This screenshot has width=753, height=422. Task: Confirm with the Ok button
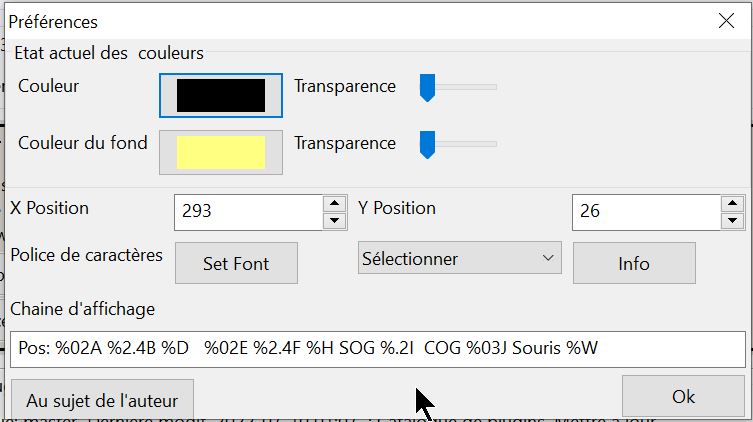683,397
